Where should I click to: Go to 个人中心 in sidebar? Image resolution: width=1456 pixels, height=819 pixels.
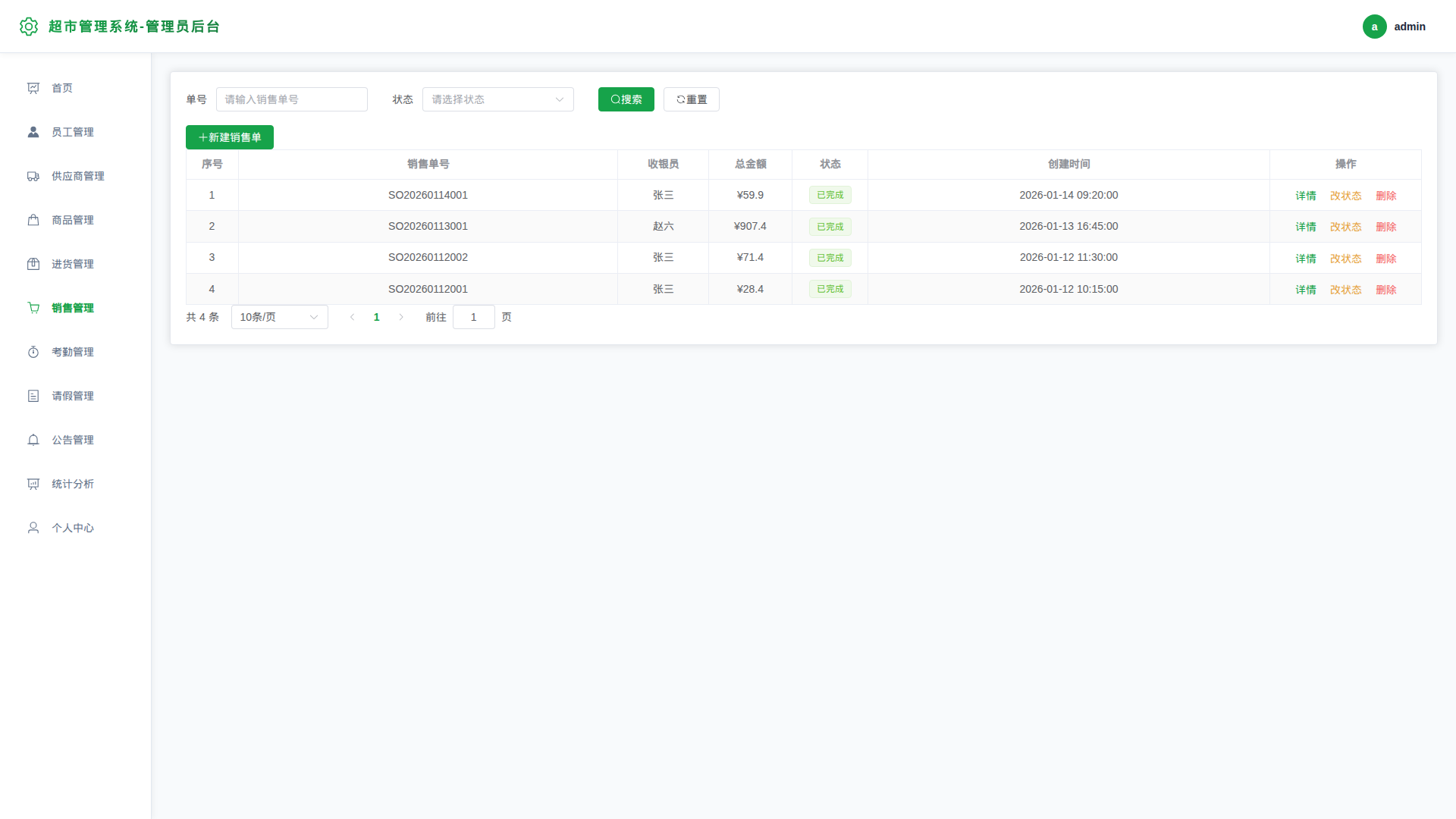76,528
